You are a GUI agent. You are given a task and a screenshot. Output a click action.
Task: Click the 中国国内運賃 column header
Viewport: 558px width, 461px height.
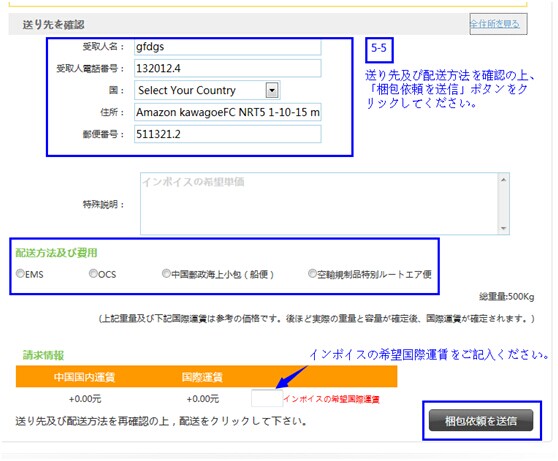click(x=84, y=377)
